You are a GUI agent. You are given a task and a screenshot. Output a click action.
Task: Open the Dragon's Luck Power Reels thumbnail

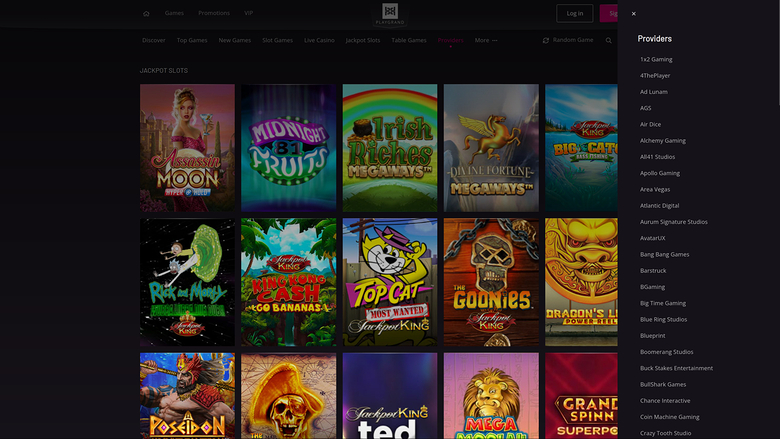pyautogui.click(x=581, y=282)
